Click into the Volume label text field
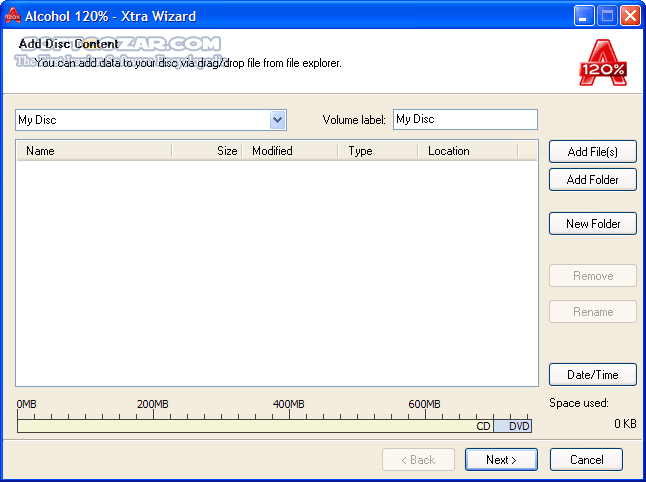The height and width of the screenshot is (482, 646). coord(465,119)
